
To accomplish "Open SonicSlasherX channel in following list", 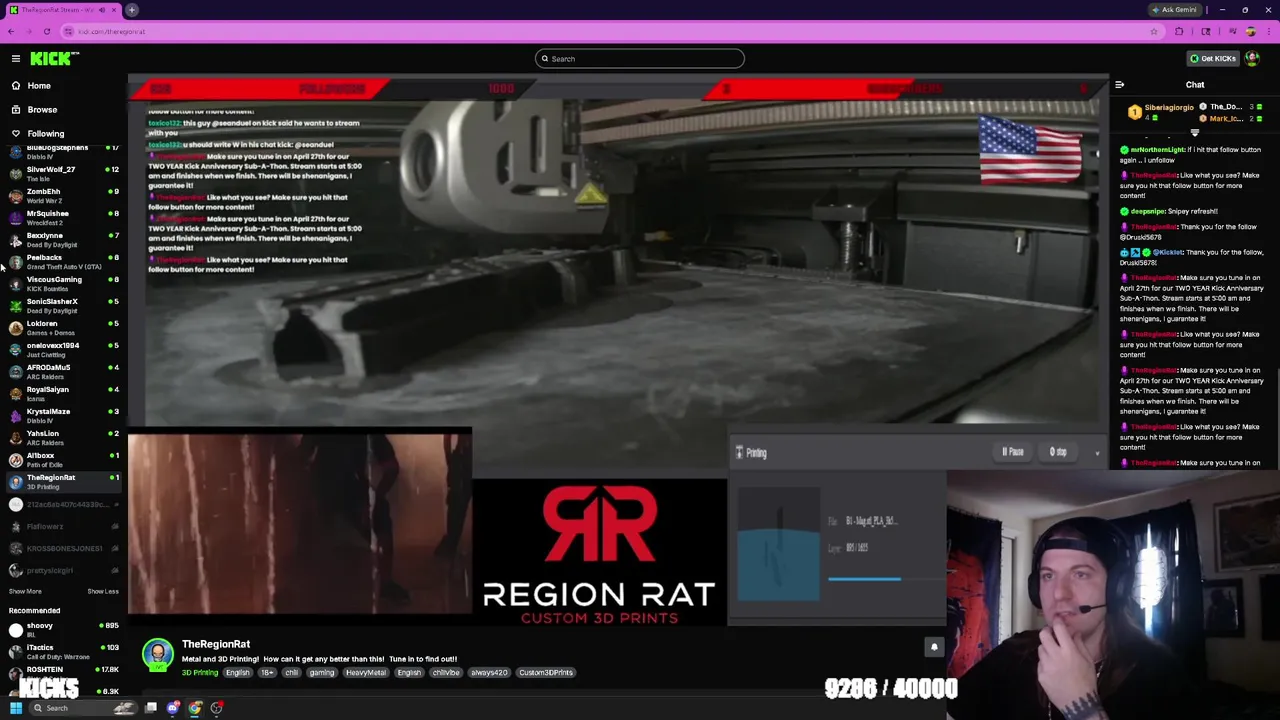I will [x=62, y=305].
